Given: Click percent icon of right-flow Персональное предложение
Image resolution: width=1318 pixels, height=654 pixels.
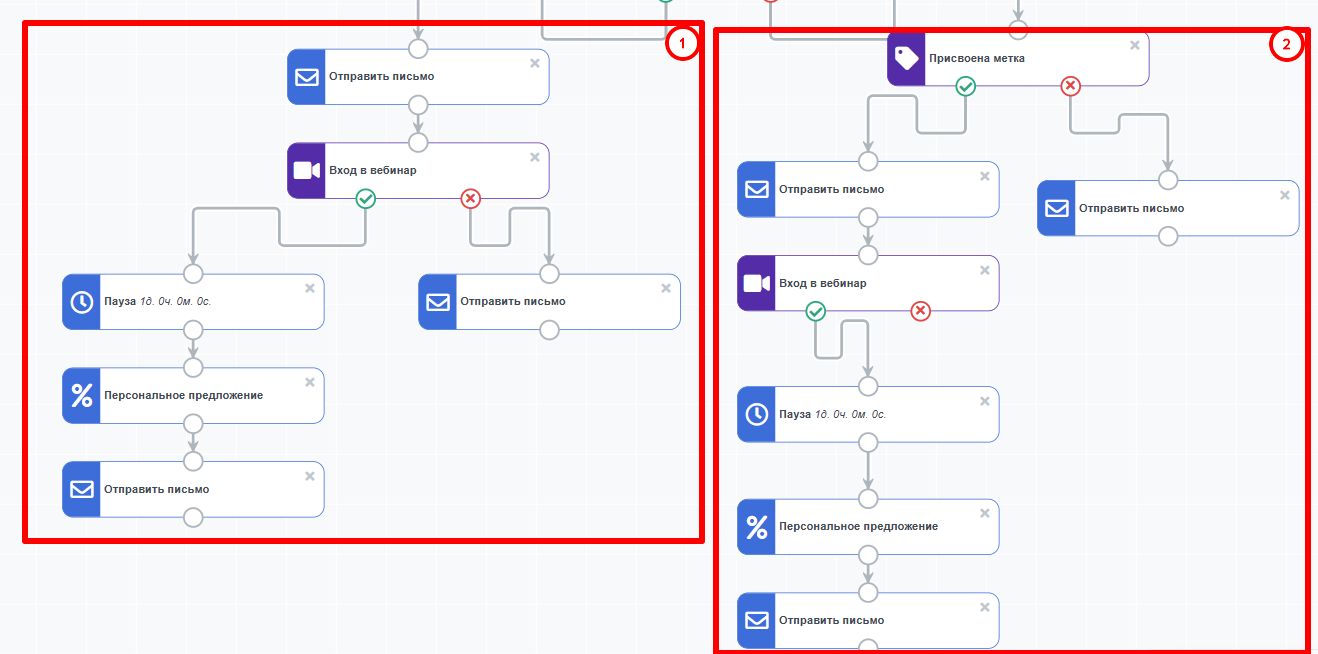Looking at the screenshot, I should (x=757, y=526).
